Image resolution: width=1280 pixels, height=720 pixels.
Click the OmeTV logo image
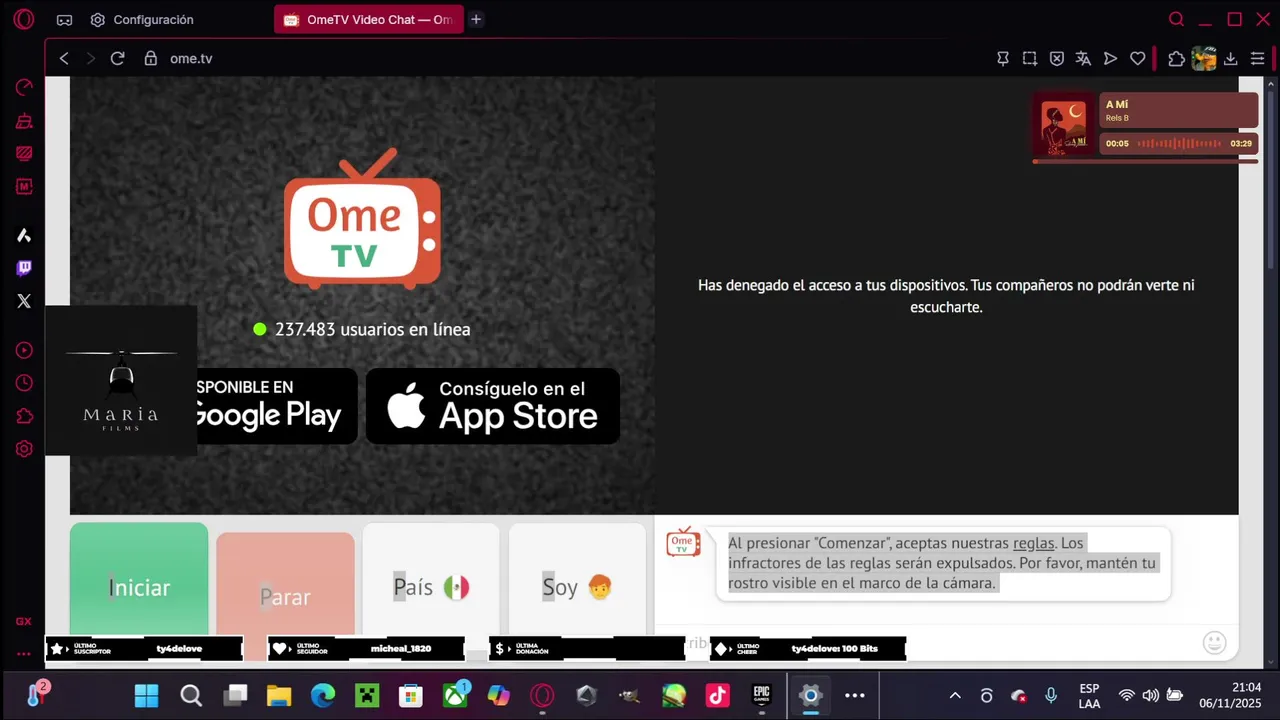[x=361, y=220]
